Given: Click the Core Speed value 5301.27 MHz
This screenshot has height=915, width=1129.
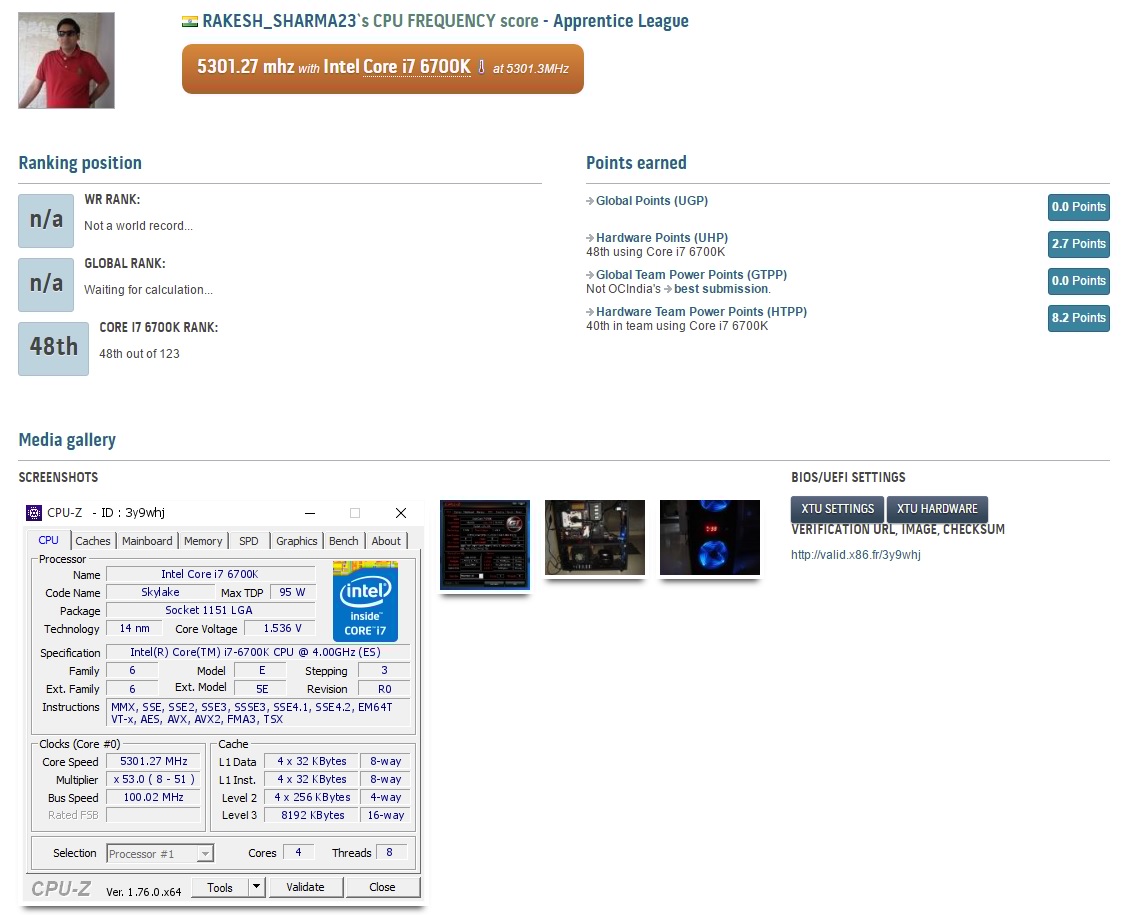Looking at the screenshot, I should coord(153,761).
